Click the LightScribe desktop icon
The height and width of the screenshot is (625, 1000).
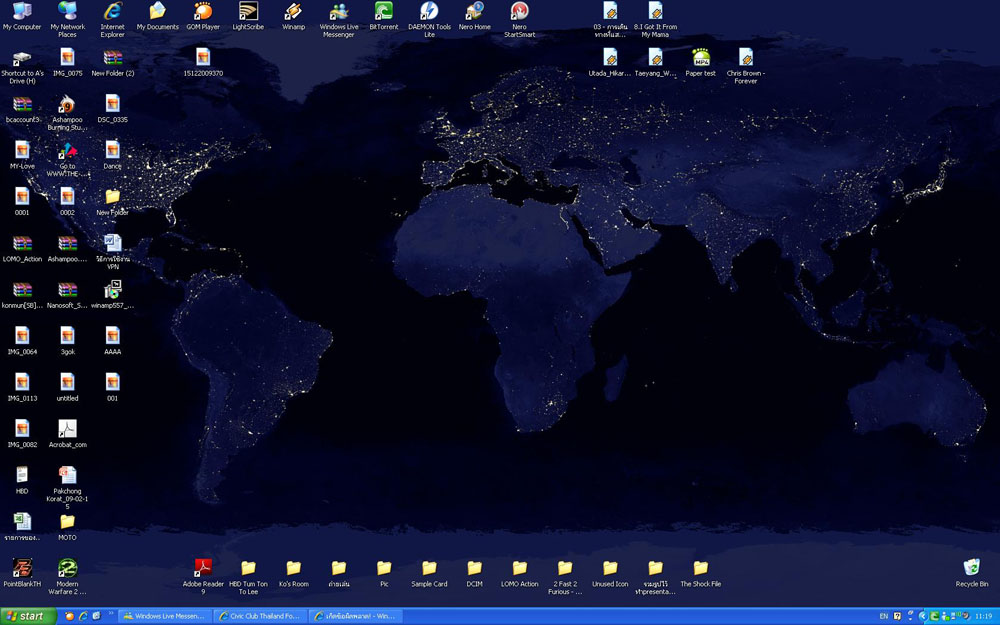248,12
